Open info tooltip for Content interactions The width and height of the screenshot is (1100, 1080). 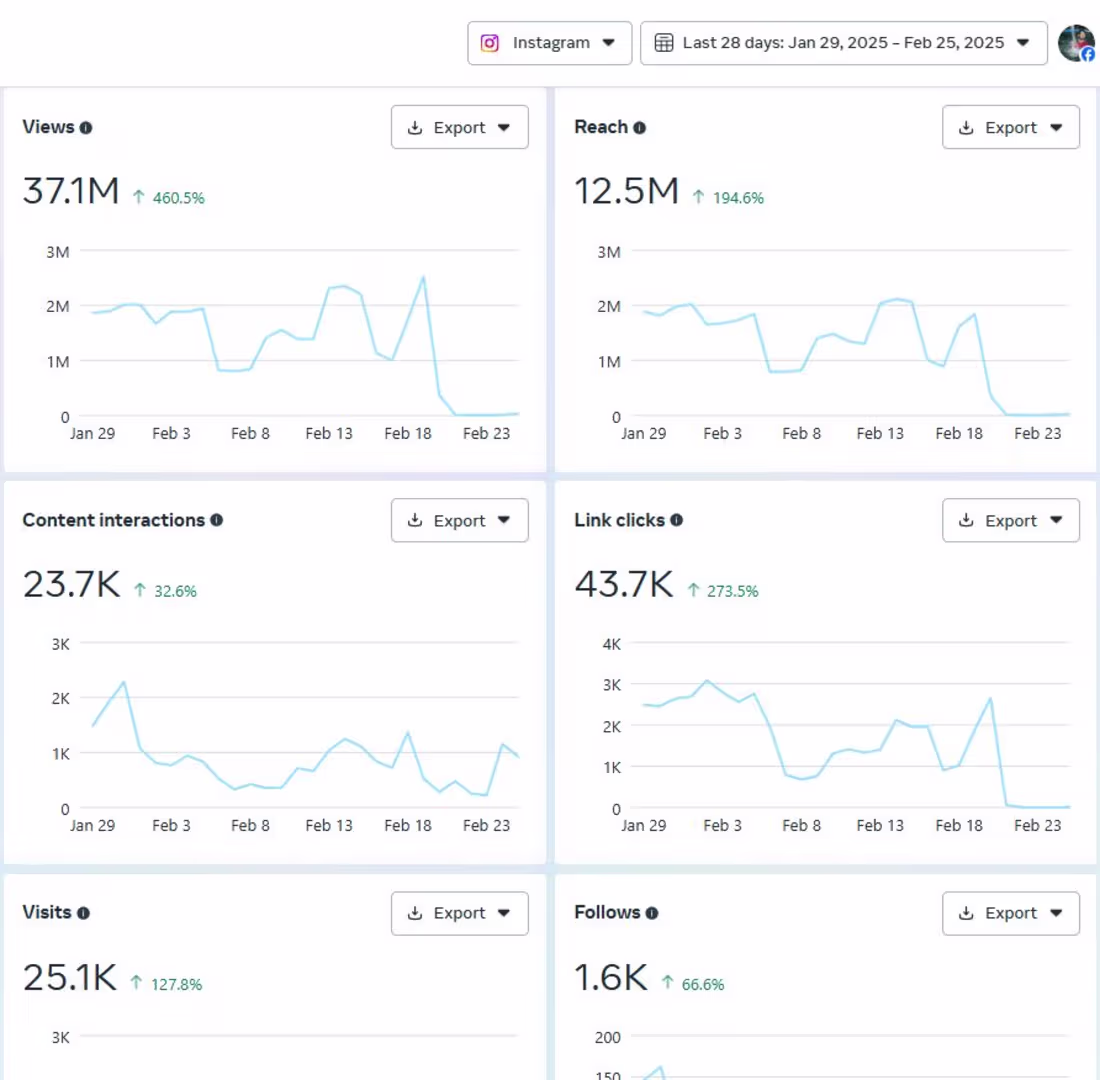pos(217,520)
